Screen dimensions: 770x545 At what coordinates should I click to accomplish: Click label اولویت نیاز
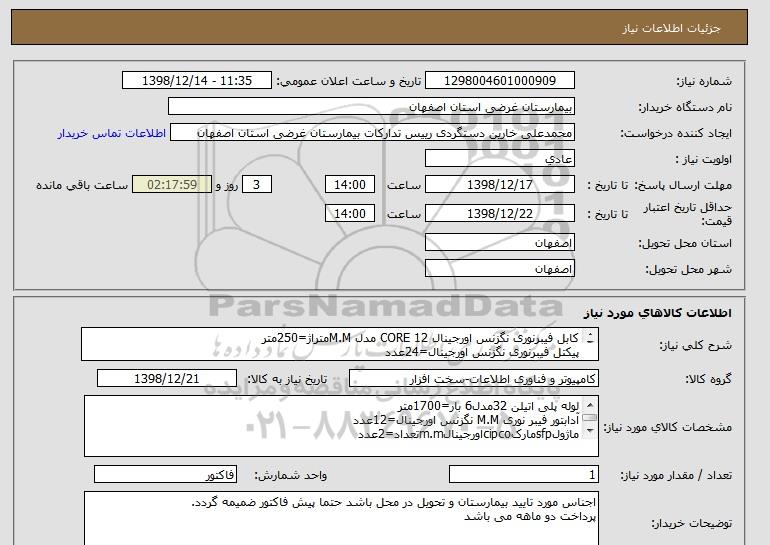coord(703,159)
